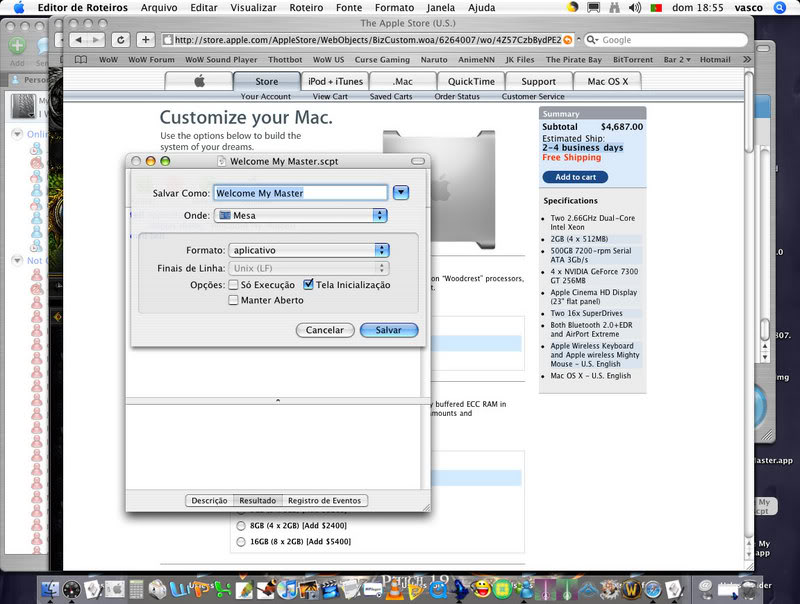This screenshot has width=800, height=604.
Task: Open Spotlight search in menu bar
Action: click(x=780, y=7)
